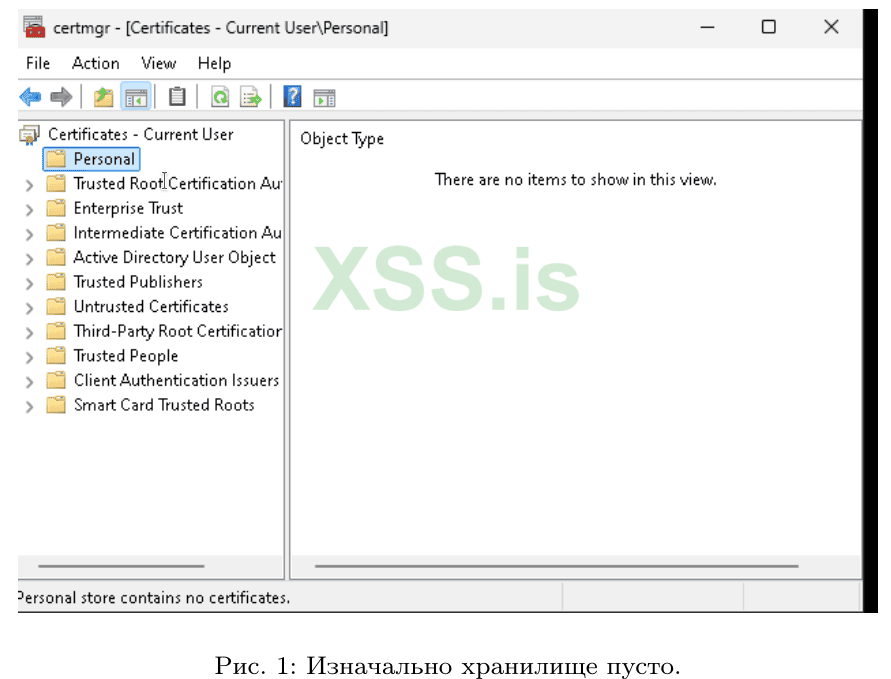891x679 pixels.
Task: Expand Client Authentication Issuers node
Action: tap(30, 382)
